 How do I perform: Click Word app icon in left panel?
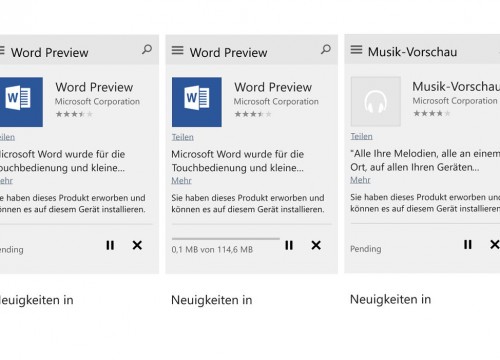point(21,102)
